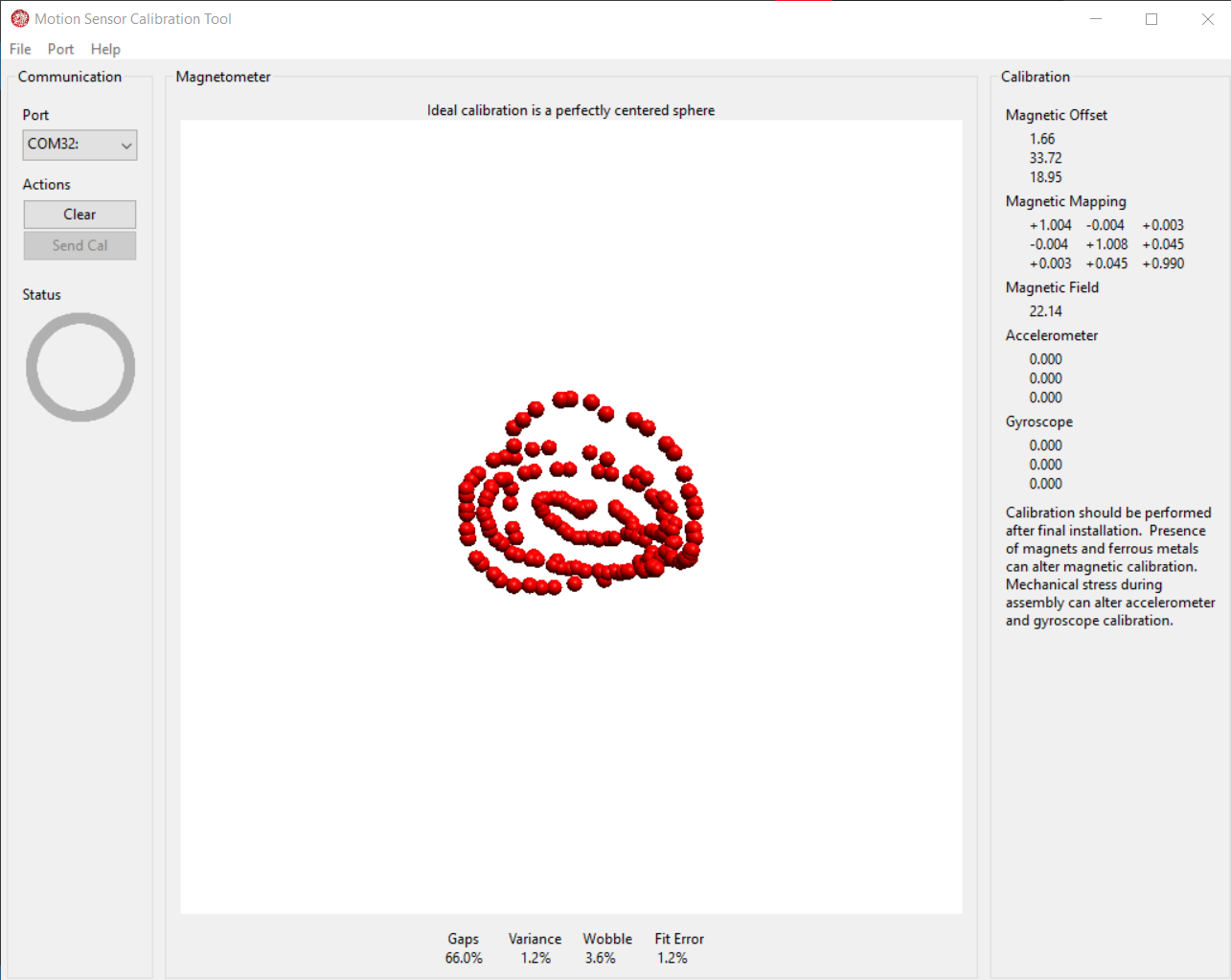Click the Magnetic Mapping heading

pyautogui.click(x=1066, y=201)
